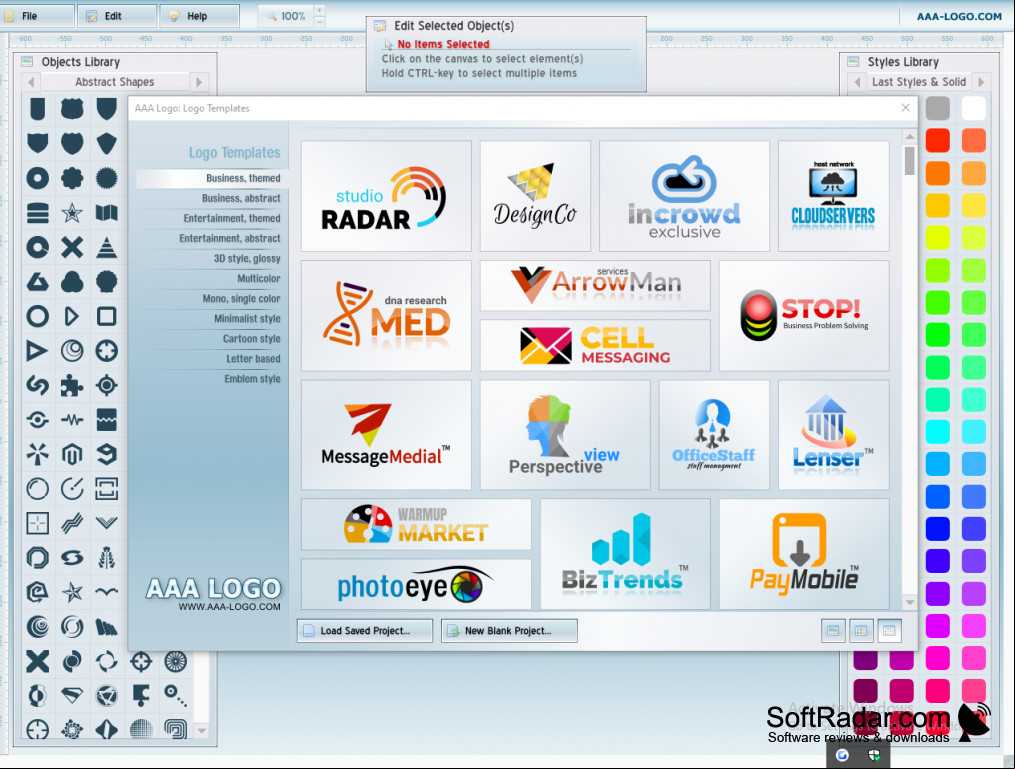Select the Entertainment, themed category
1015x769 pixels.
point(212,218)
